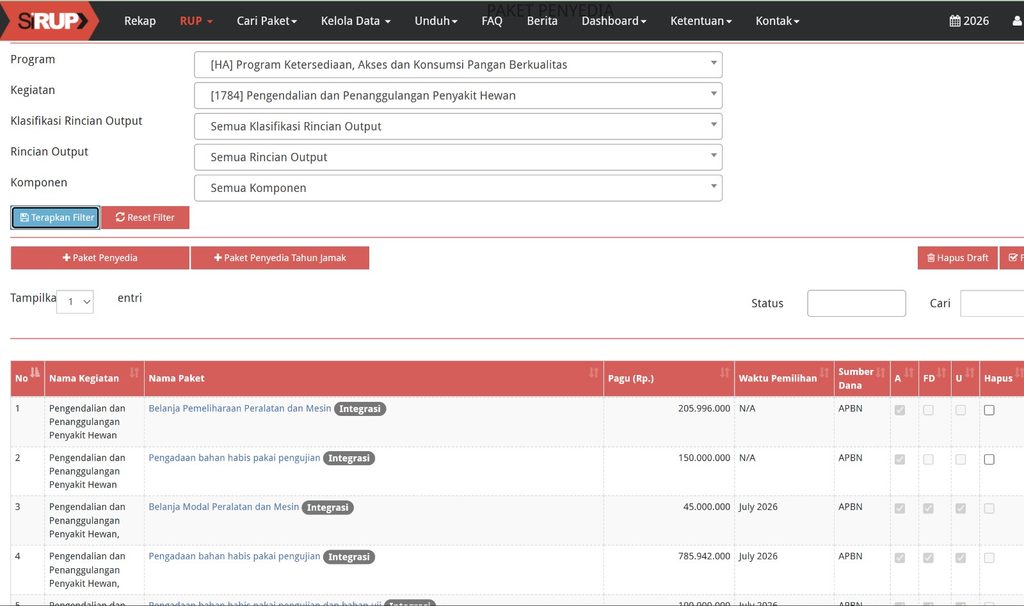Open the Belanja Pemeliharaan Peralatan dan Mesin link
This screenshot has height=606, width=1024.
(x=240, y=408)
